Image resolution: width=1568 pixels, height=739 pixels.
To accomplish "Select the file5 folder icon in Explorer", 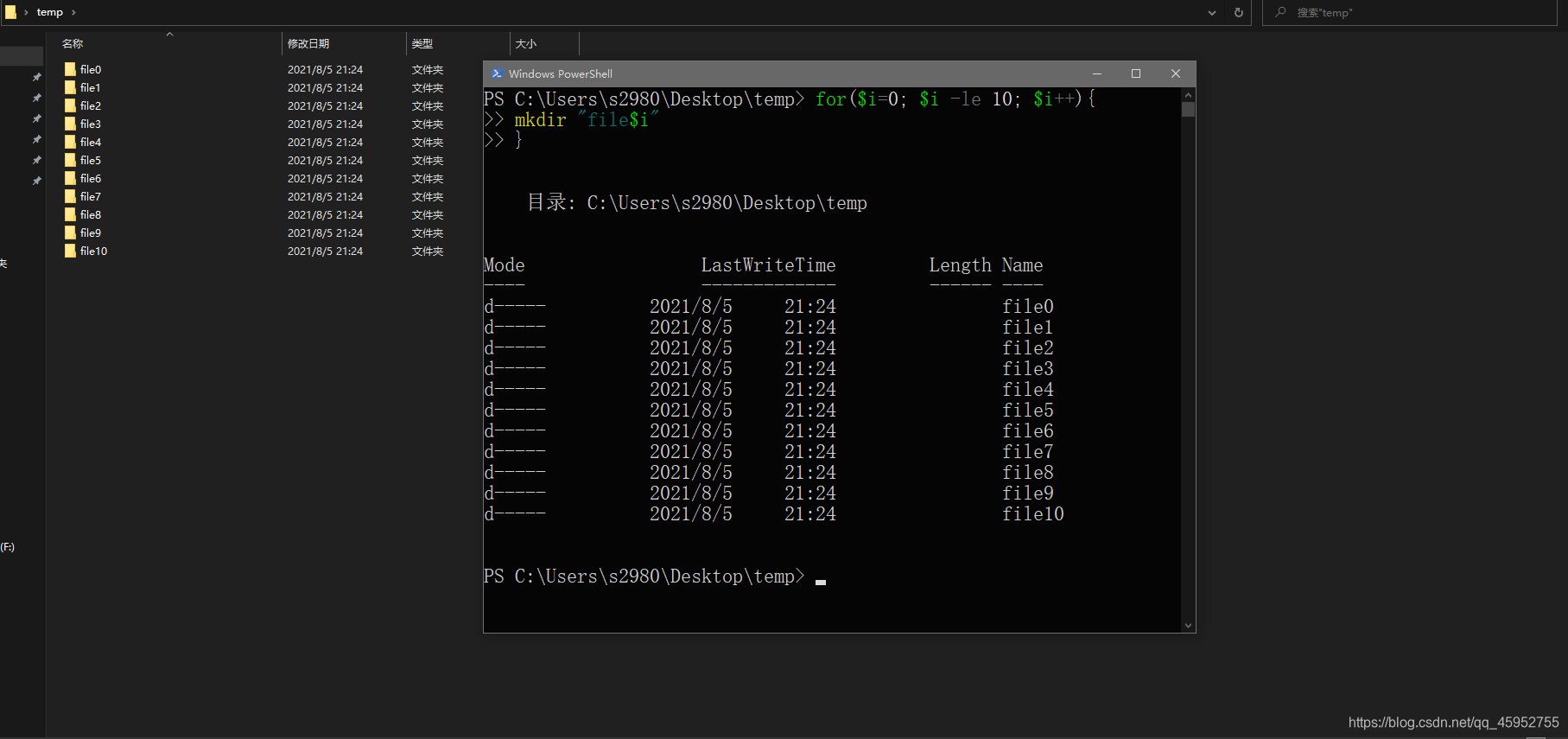I will (70, 160).
